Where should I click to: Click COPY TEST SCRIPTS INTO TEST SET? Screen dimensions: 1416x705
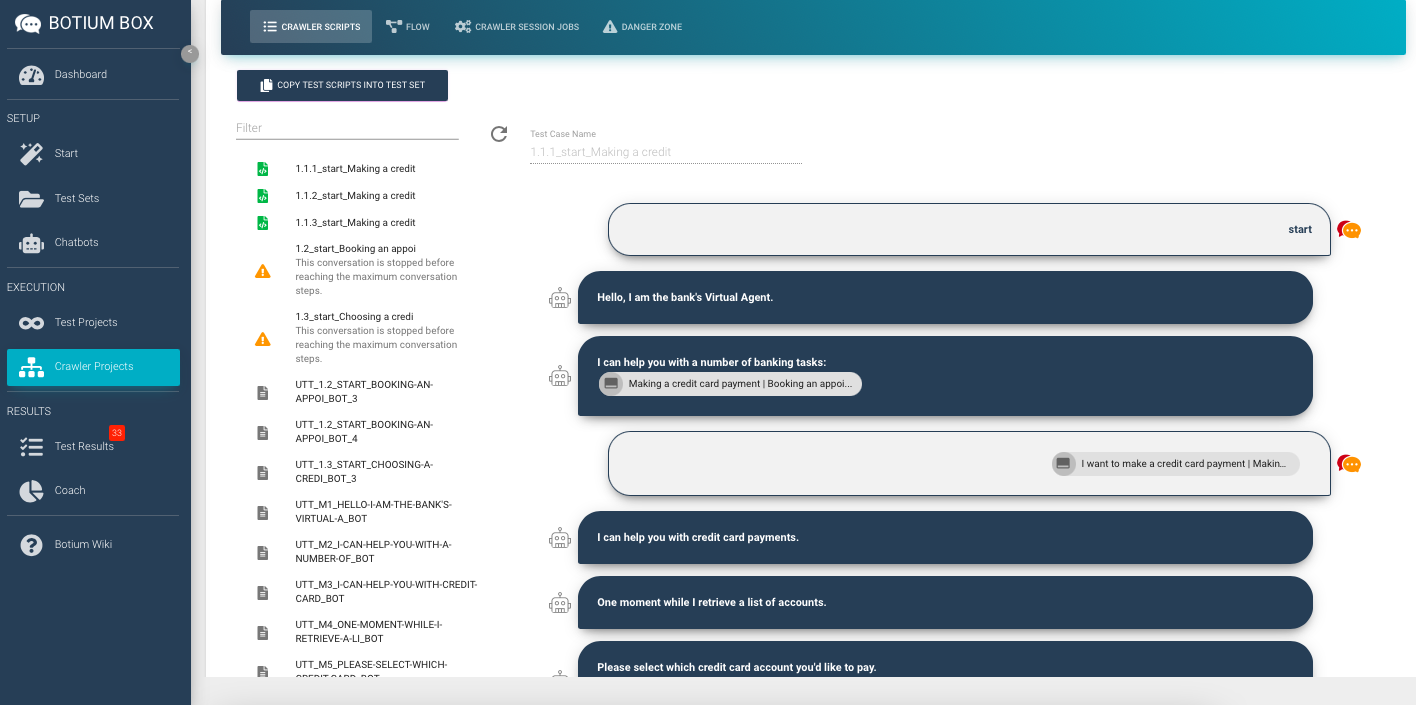pos(342,85)
